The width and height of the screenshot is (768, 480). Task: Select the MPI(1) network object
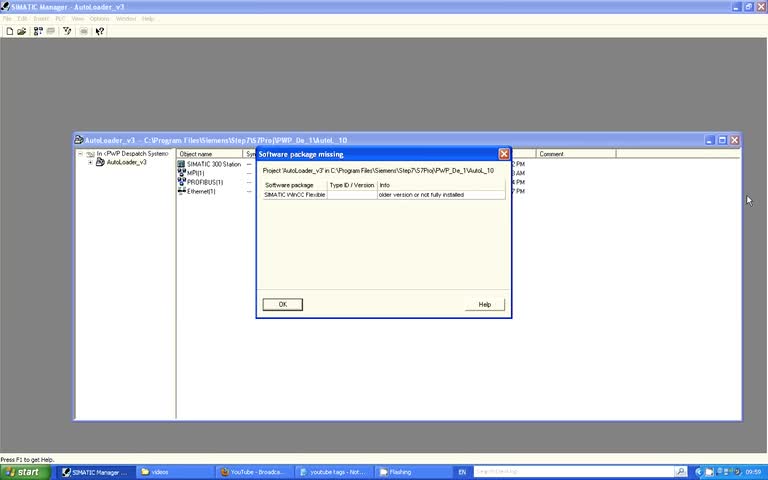click(x=191, y=173)
